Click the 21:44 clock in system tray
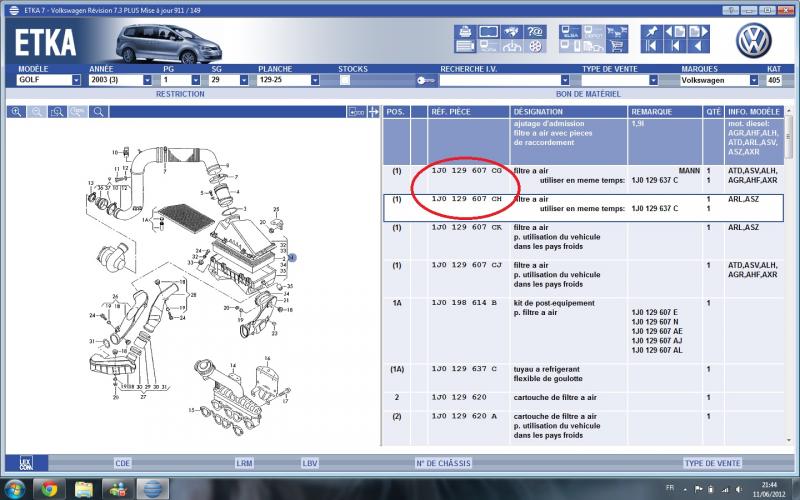 tap(769, 485)
